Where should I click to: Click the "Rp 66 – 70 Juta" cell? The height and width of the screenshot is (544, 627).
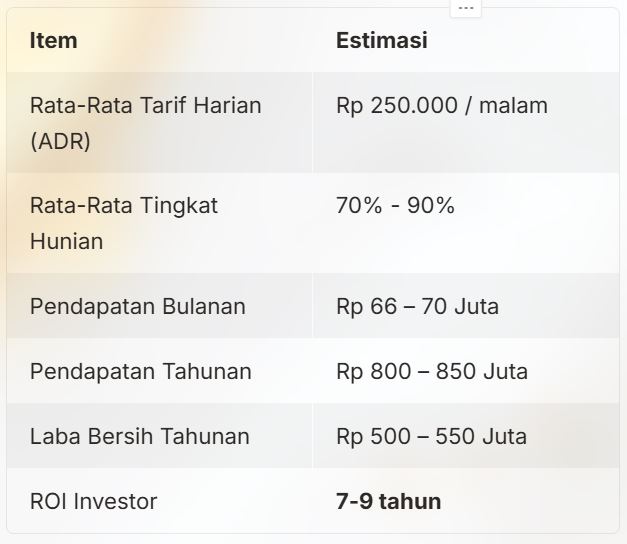tap(417, 306)
